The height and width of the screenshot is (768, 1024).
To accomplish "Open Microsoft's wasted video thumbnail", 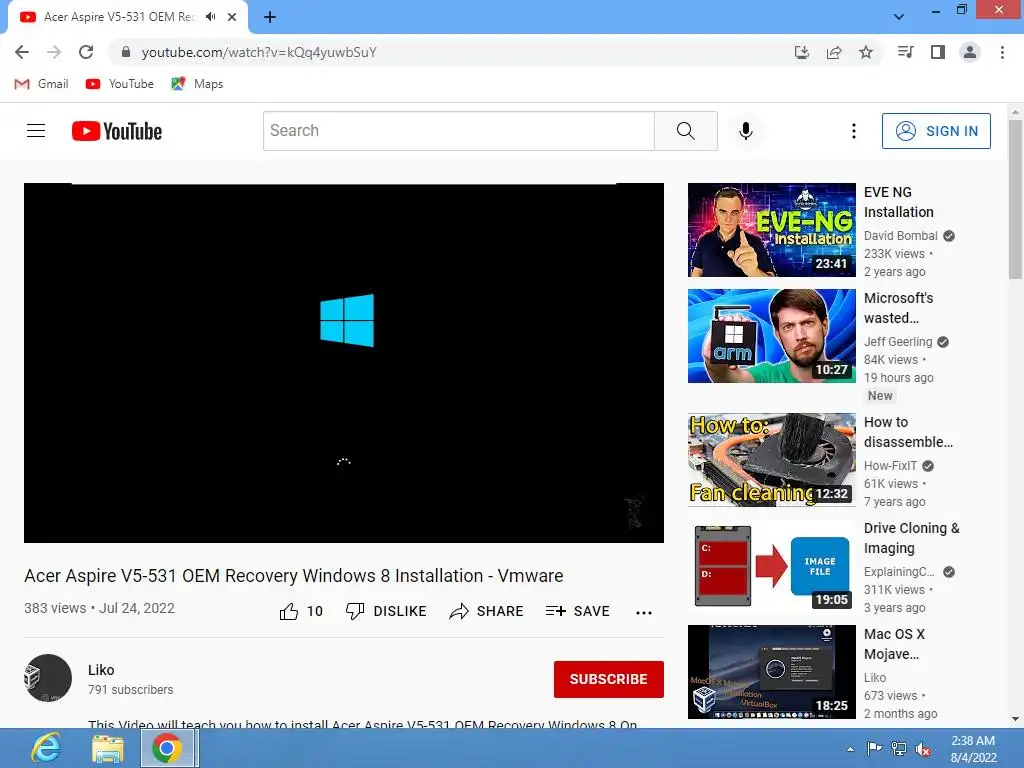I will pos(771,336).
